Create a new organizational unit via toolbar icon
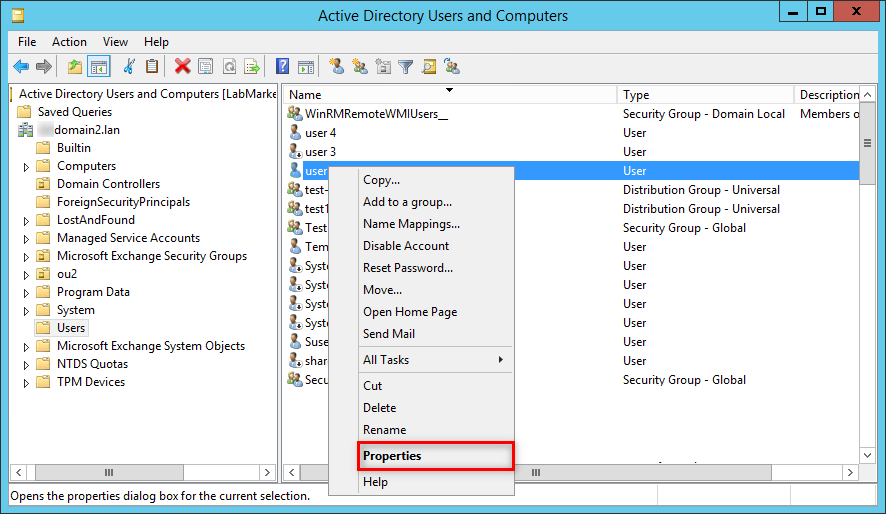 [x=383, y=67]
